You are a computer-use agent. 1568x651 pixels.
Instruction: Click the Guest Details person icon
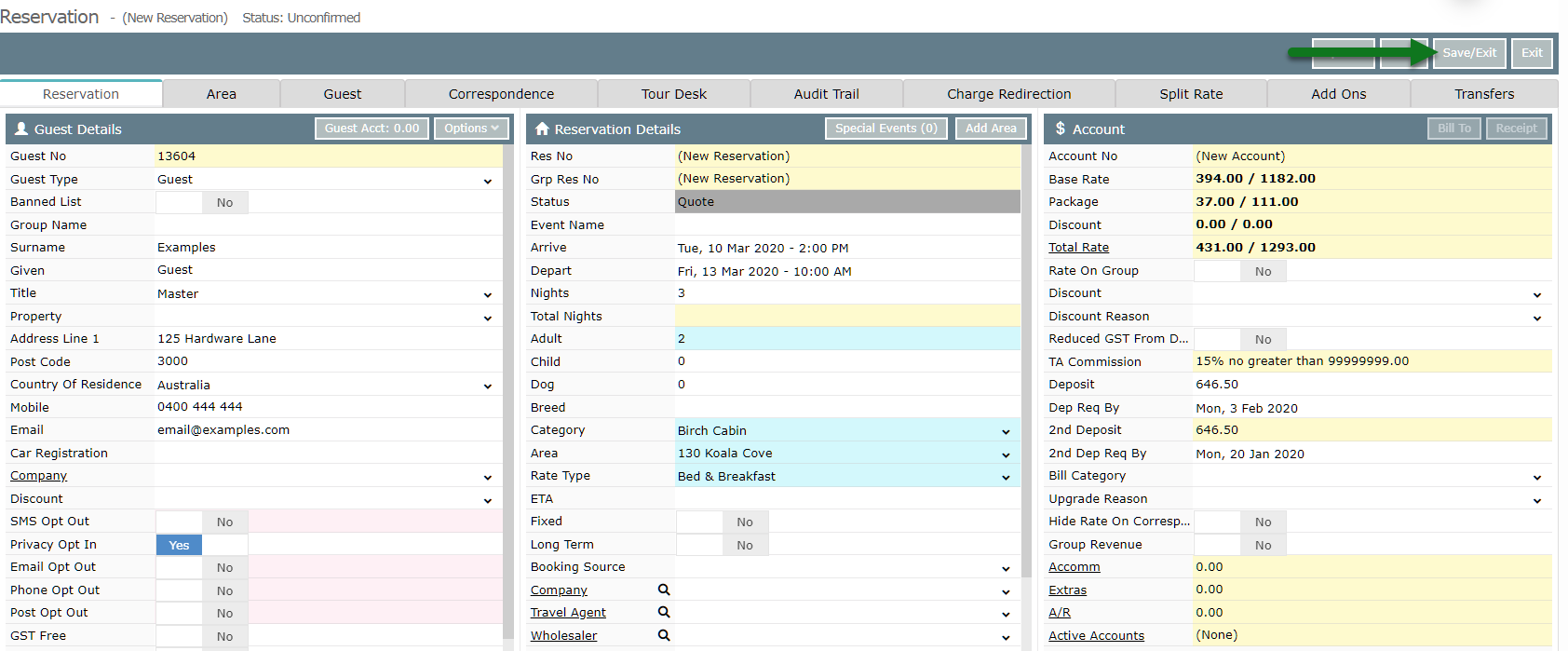(x=21, y=129)
